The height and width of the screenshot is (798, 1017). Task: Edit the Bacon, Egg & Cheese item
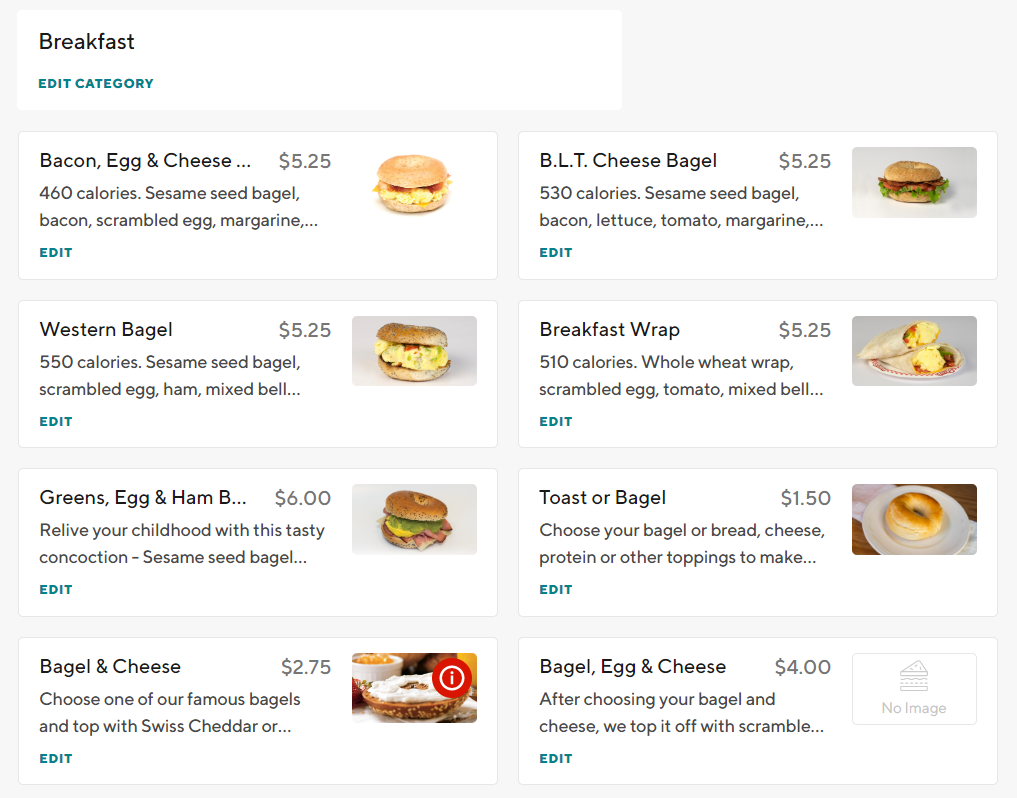[56, 253]
